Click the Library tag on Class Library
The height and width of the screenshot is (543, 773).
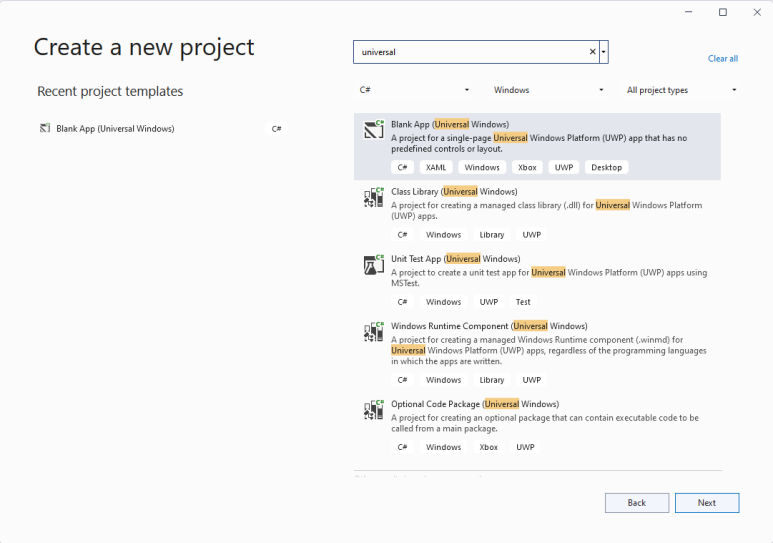[x=492, y=235]
